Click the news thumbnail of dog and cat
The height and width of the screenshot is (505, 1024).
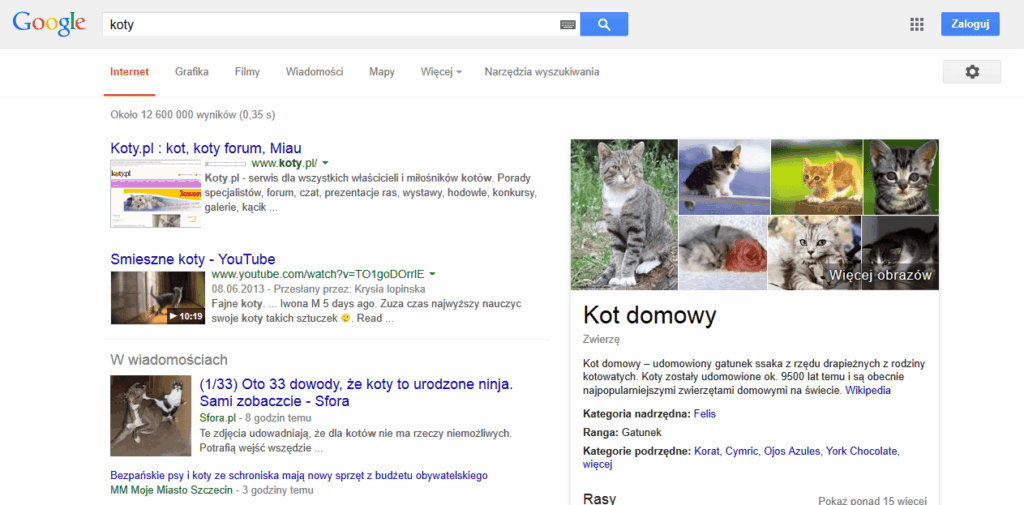tap(151, 415)
